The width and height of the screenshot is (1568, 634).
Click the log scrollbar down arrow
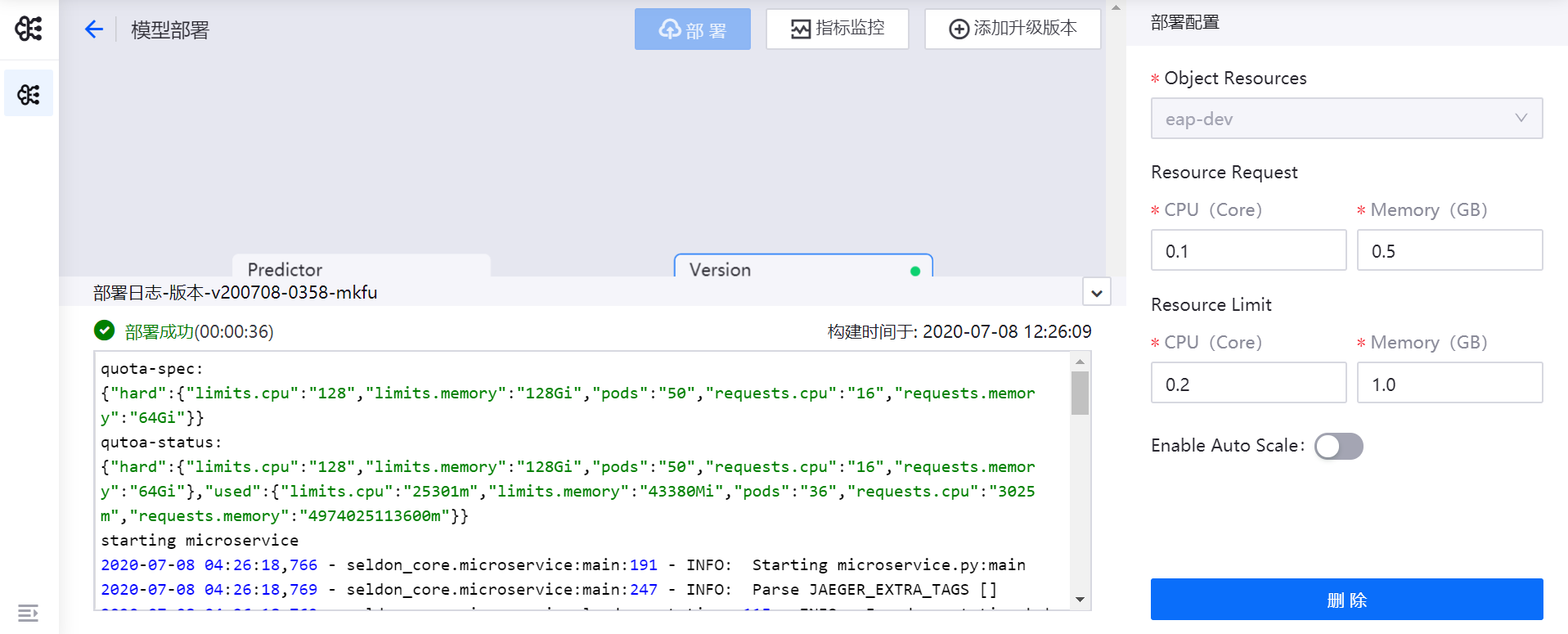click(x=1080, y=600)
